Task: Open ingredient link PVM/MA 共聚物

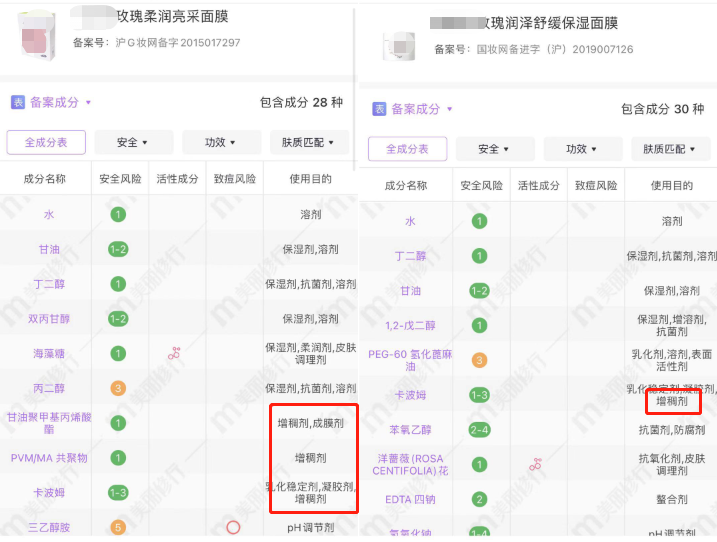Action: coord(49,458)
